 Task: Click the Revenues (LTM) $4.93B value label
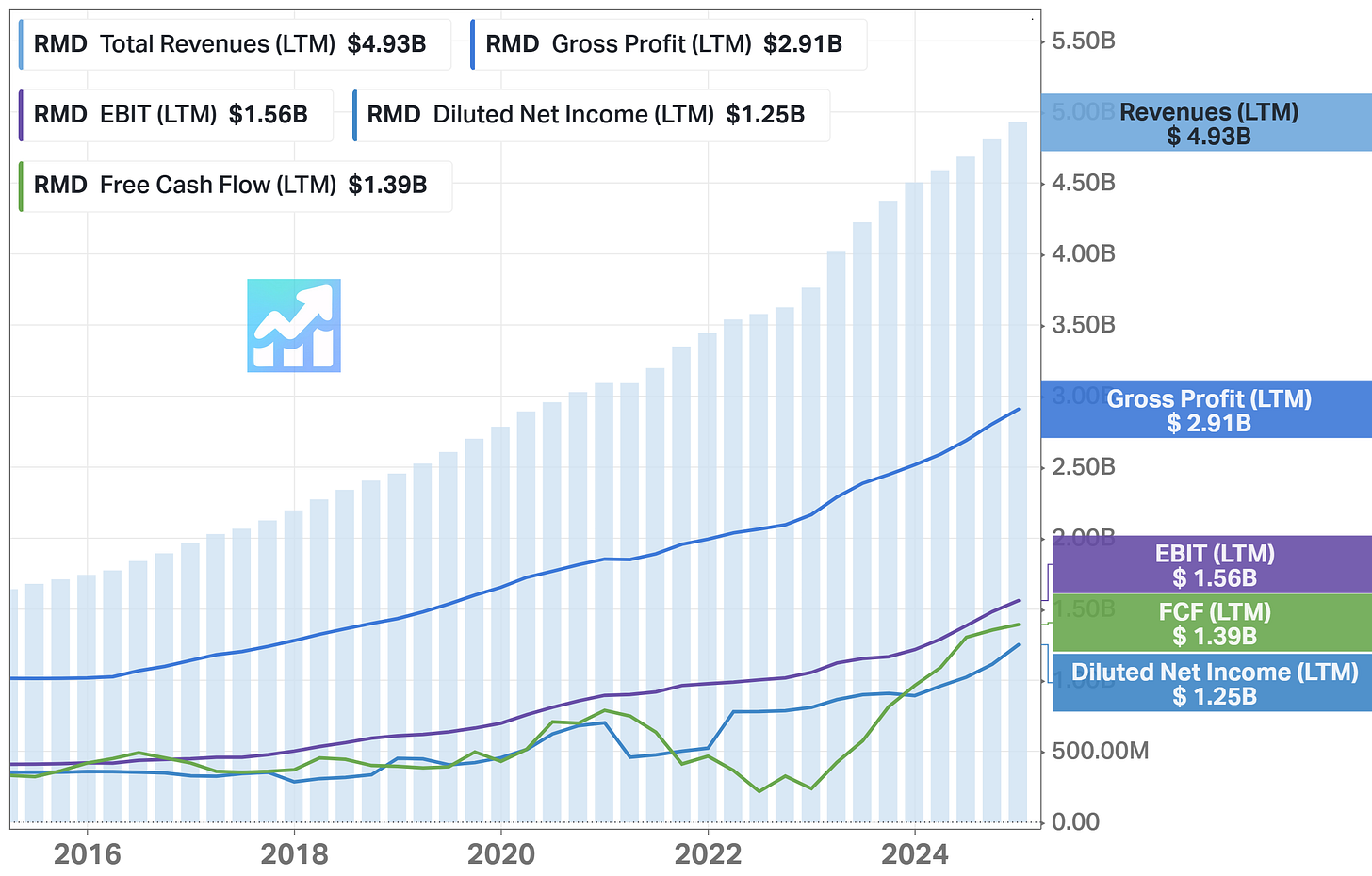pos(1207,122)
